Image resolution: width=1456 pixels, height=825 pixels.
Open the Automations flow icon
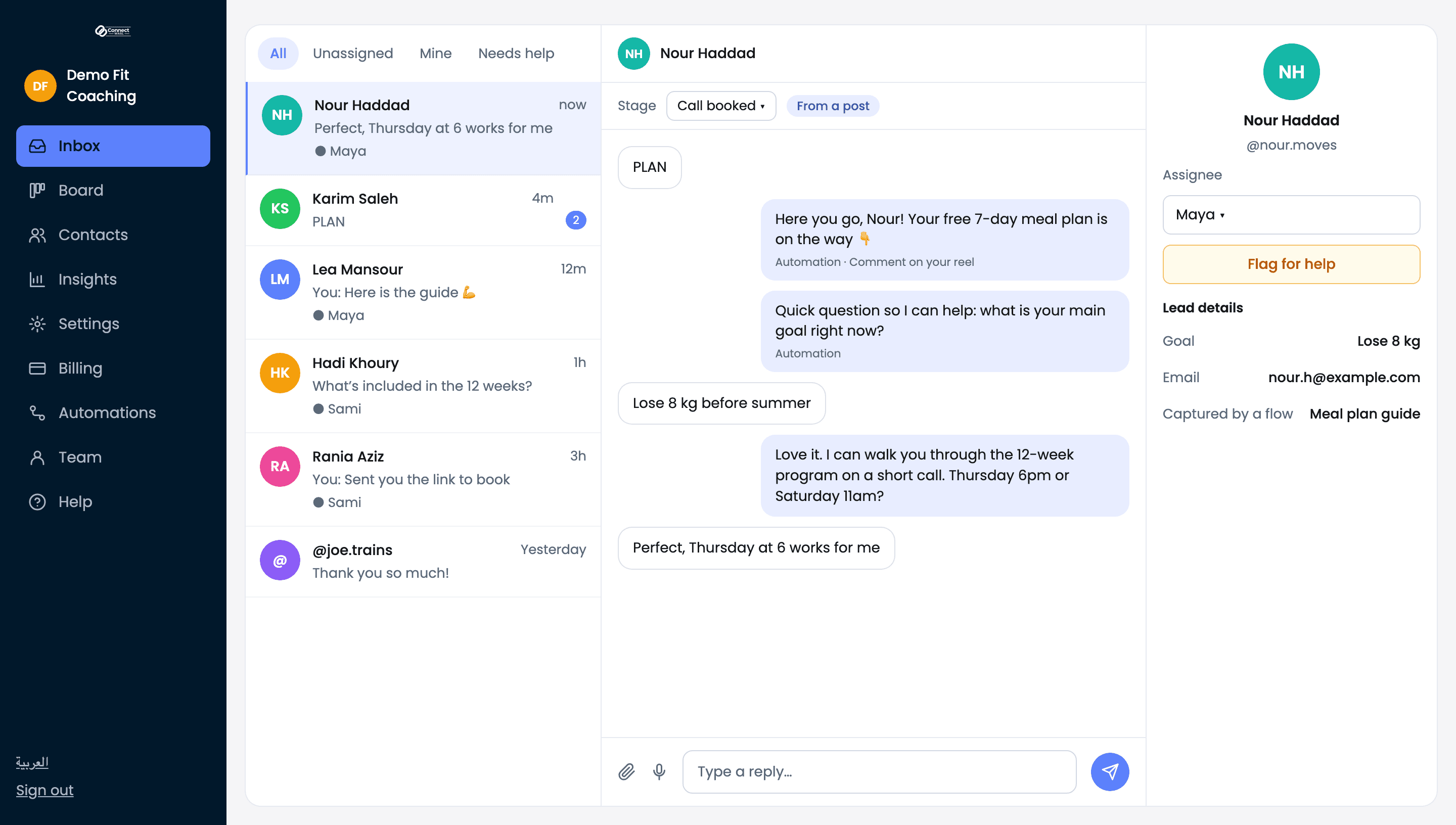click(x=37, y=412)
